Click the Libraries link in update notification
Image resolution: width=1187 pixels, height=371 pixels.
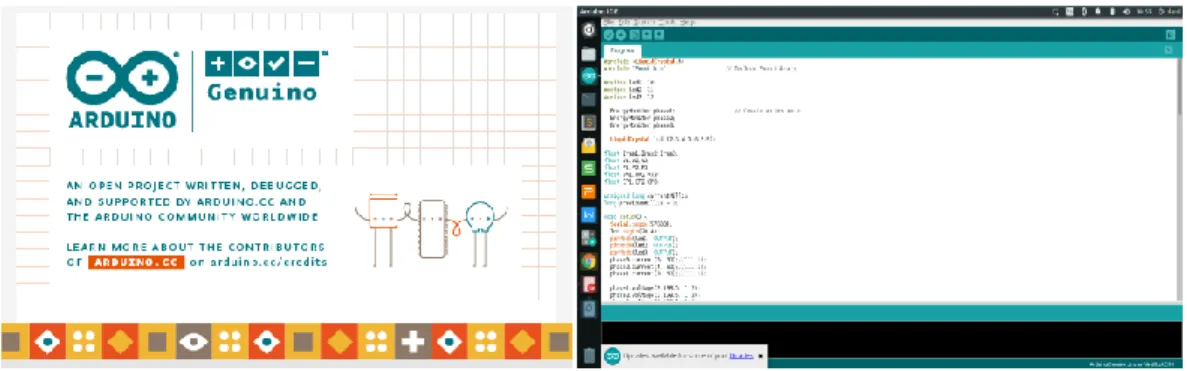[741, 355]
